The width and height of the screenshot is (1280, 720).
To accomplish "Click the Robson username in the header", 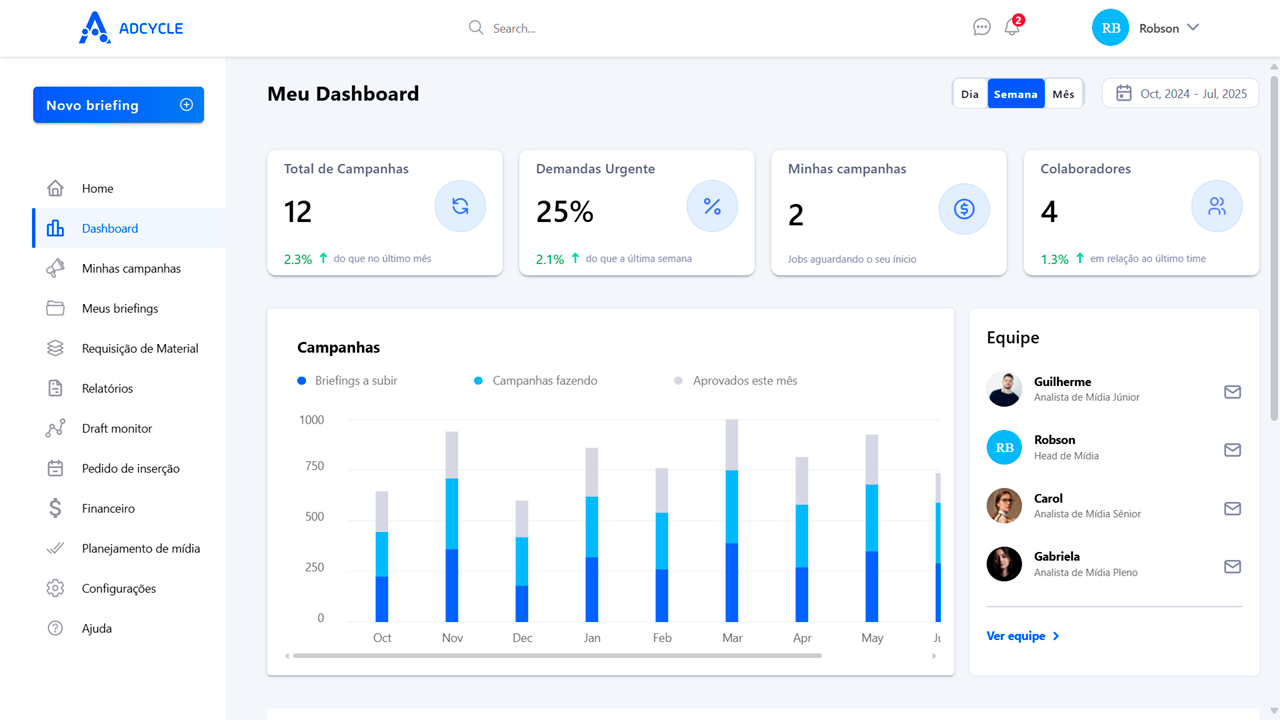I will click(x=1159, y=28).
